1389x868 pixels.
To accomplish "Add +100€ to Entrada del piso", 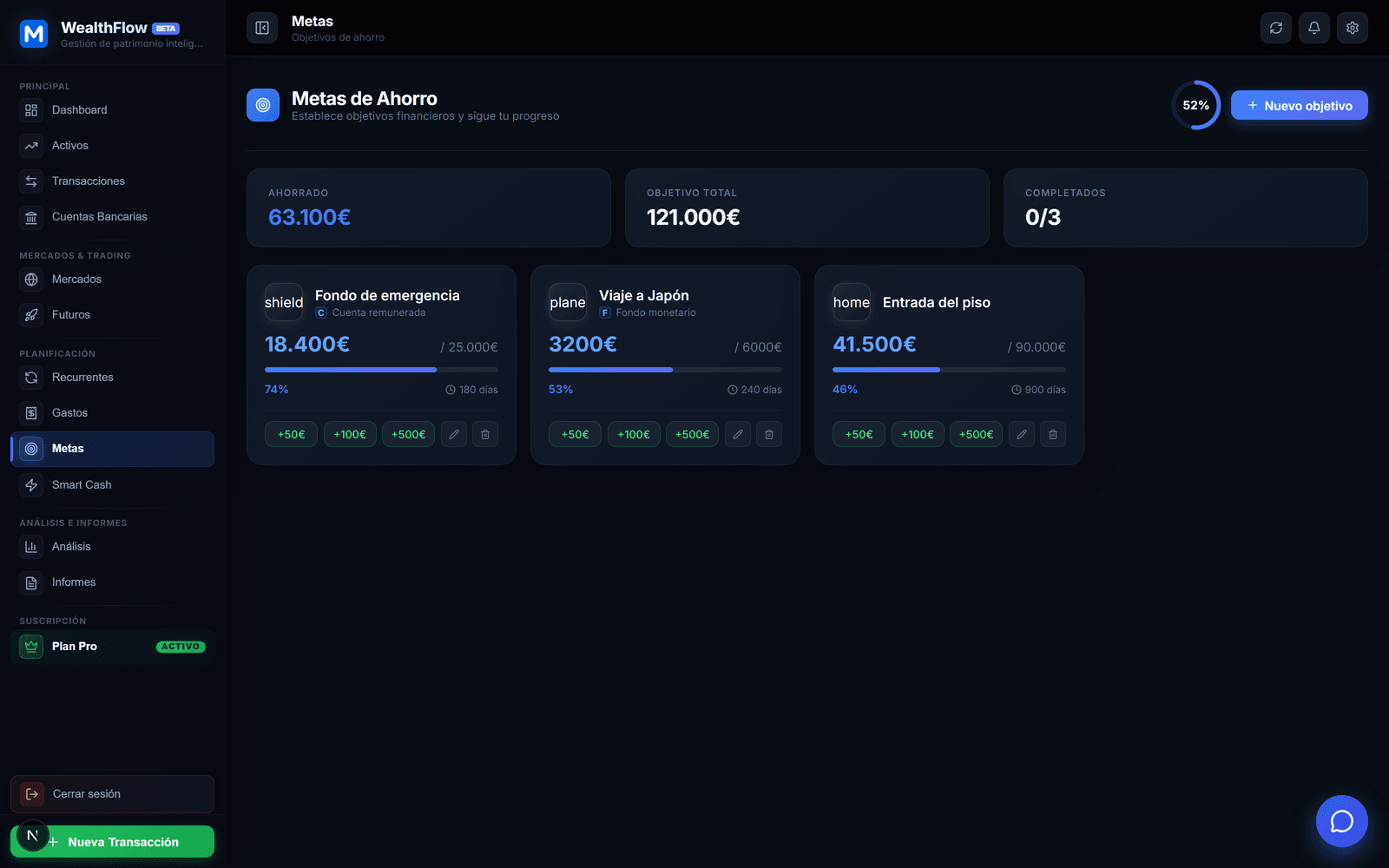I will pos(918,434).
